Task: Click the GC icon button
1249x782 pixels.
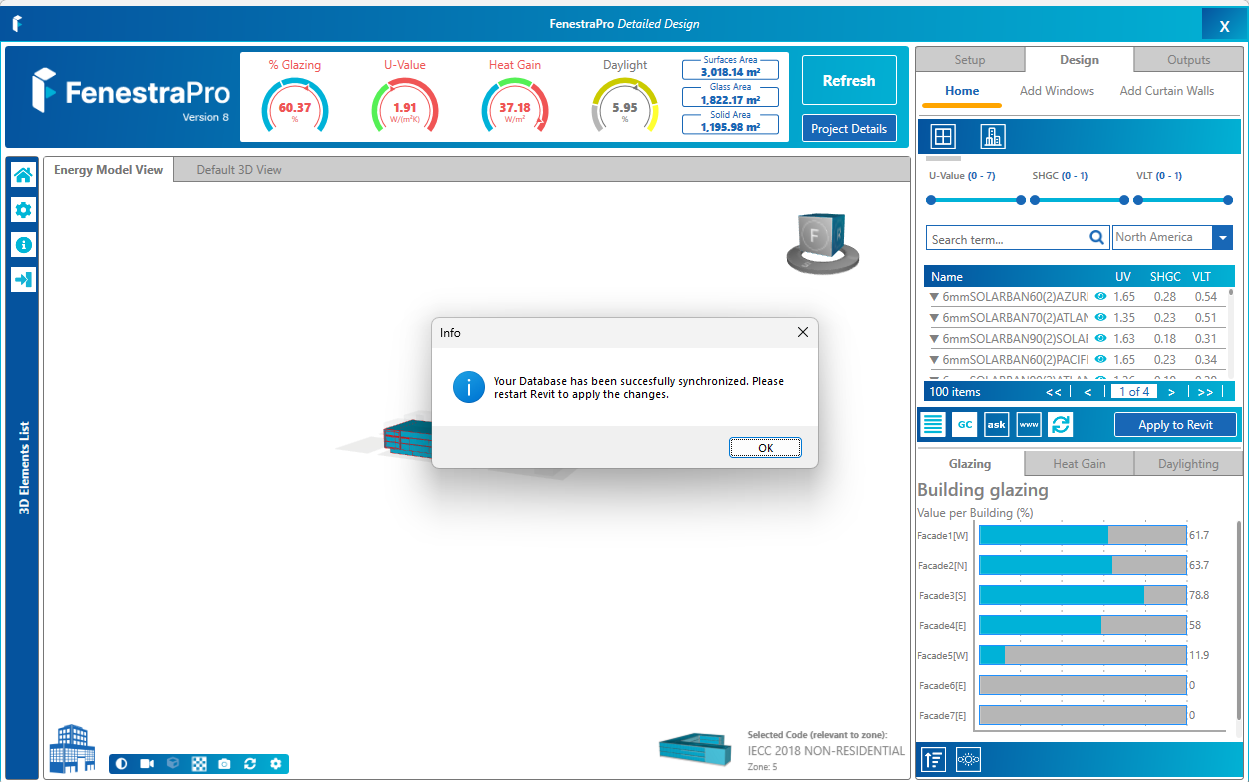Action: point(965,424)
